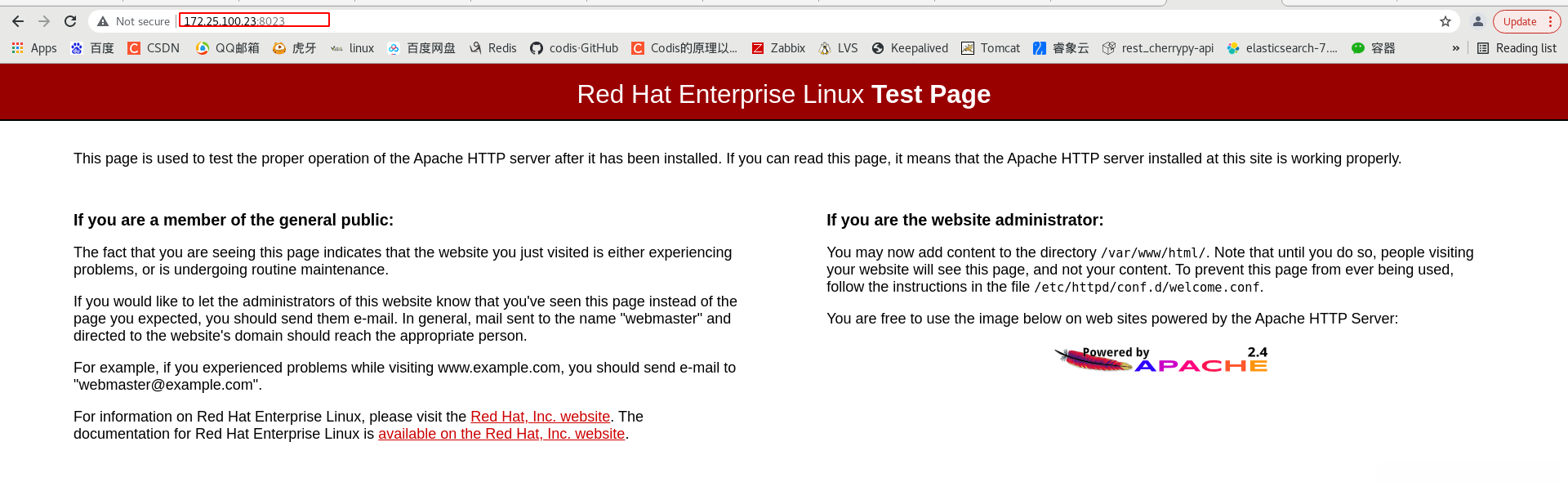Click the website administrator heading

[x=964, y=220]
